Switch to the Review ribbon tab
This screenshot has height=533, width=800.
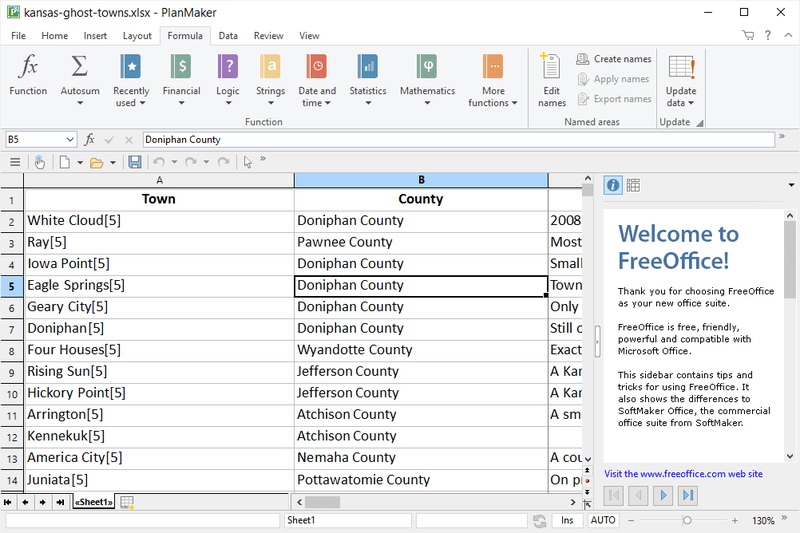pos(268,36)
